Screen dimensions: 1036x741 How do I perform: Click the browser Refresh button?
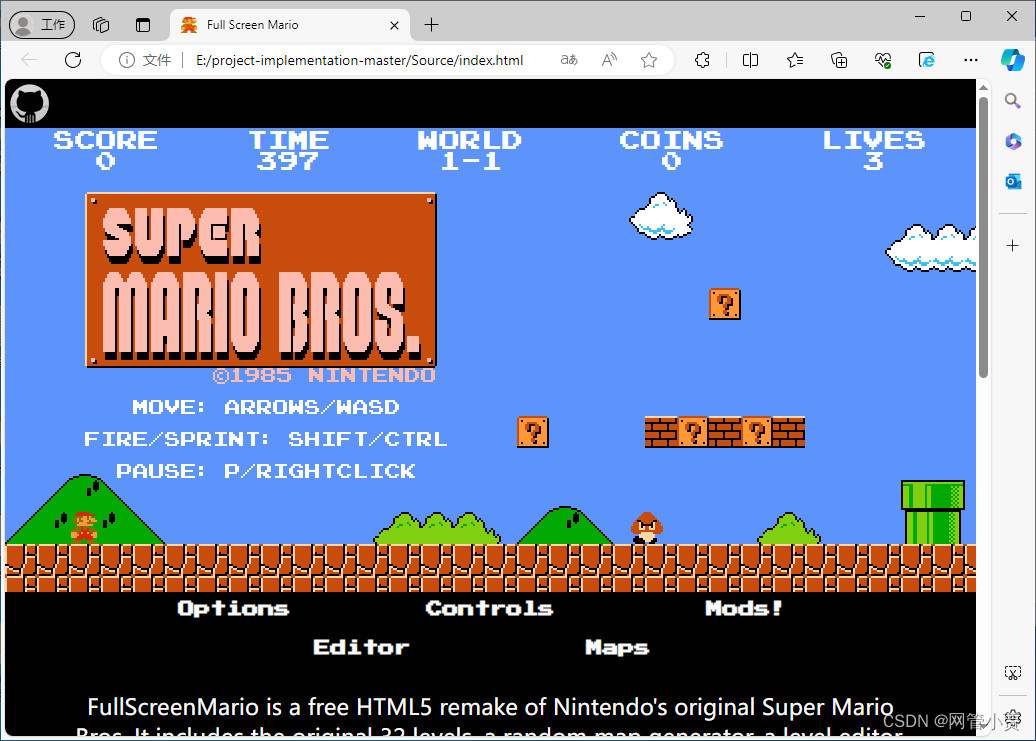click(x=73, y=60)
